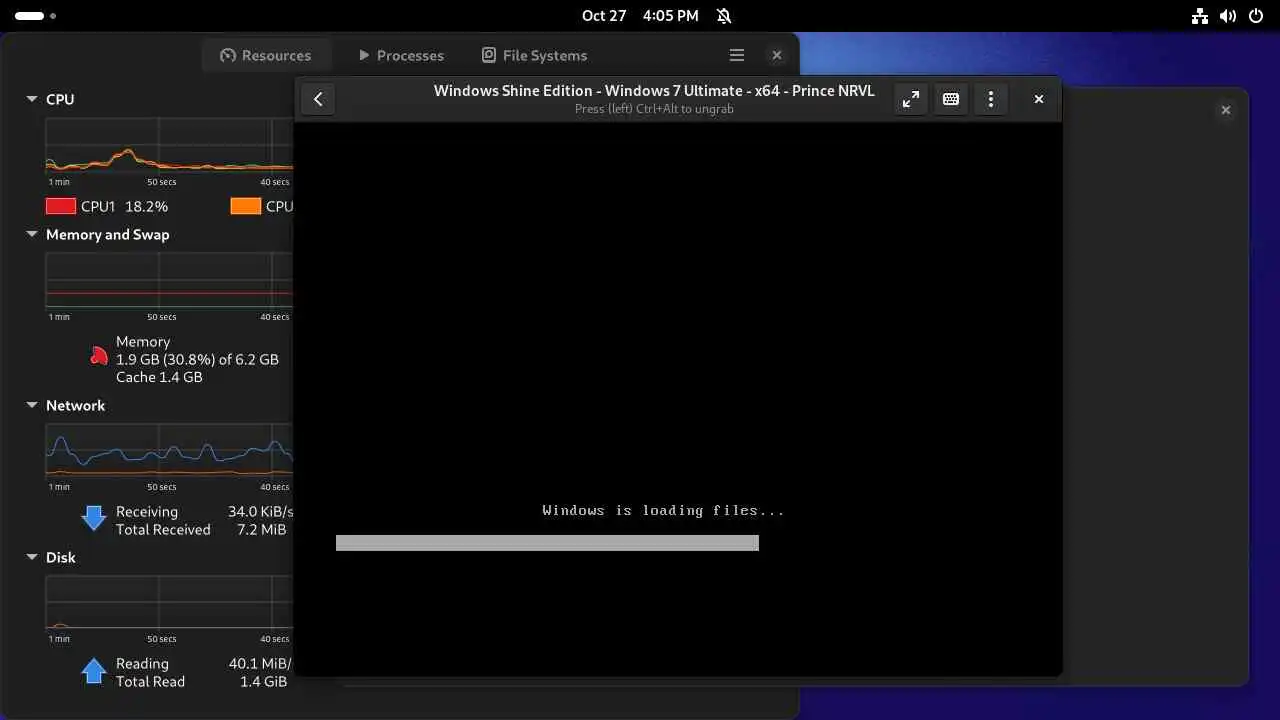
Task: Click the 'Total Read' label
Action: pyautogui.click(x=150, y=682)
